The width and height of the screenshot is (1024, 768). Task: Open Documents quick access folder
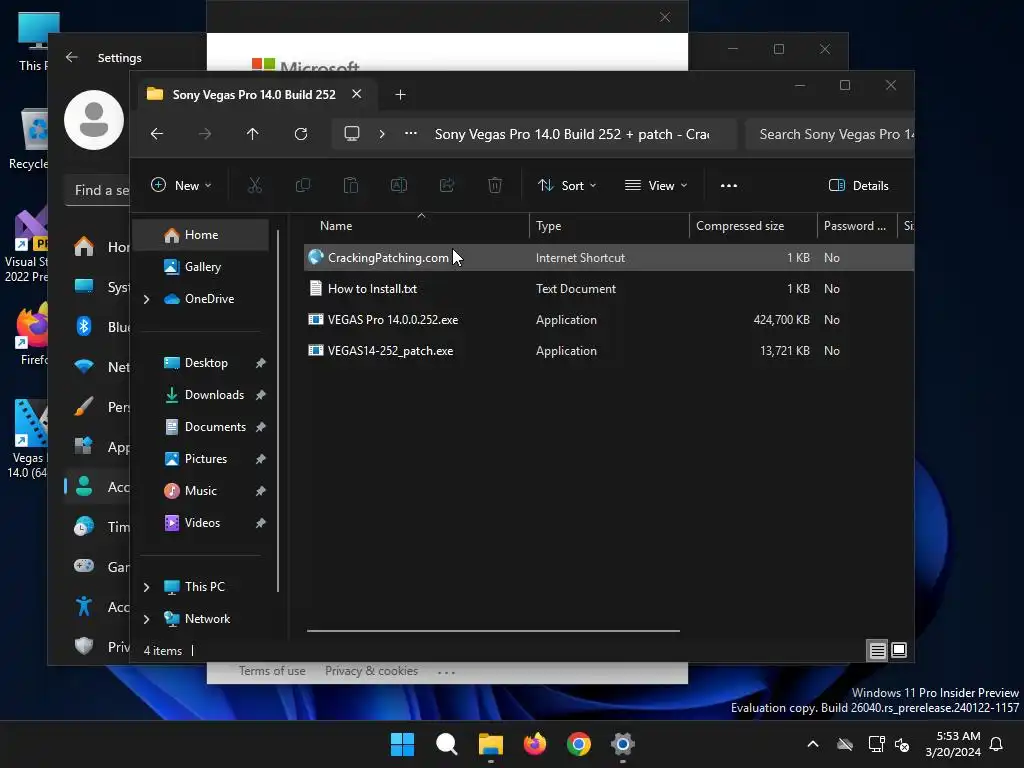point(215,427)
